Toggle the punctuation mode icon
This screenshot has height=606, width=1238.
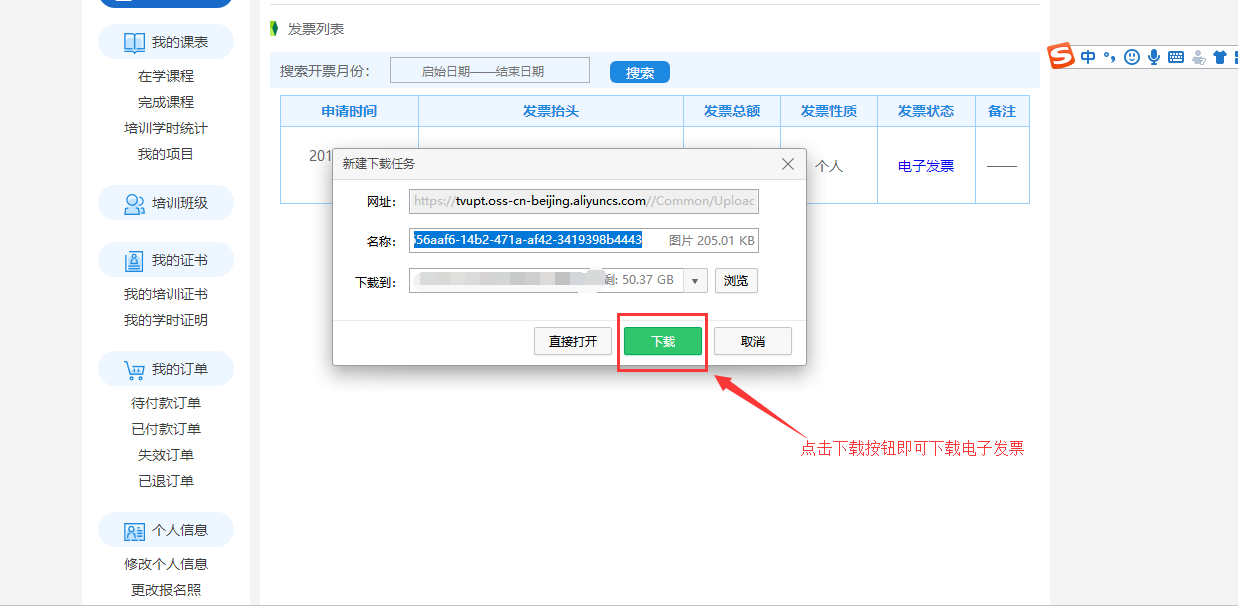tap(1110, 57)
